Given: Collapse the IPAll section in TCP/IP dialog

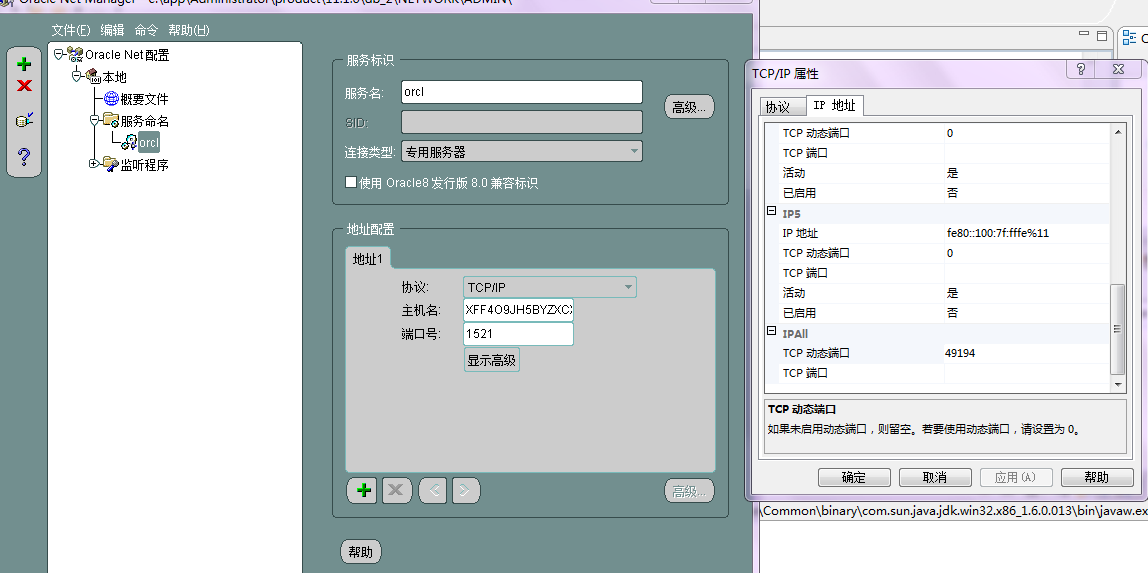Looking at the screenshot, I should (772, 331).
